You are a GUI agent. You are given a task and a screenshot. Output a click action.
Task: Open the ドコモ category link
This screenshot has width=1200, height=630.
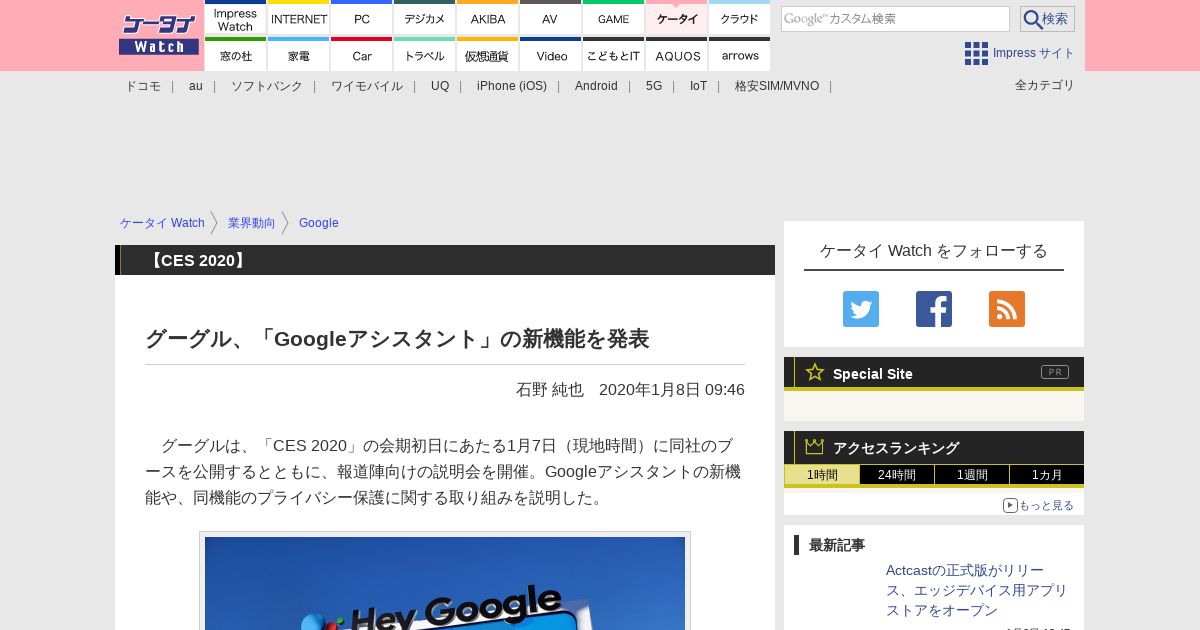click(143, 86)
